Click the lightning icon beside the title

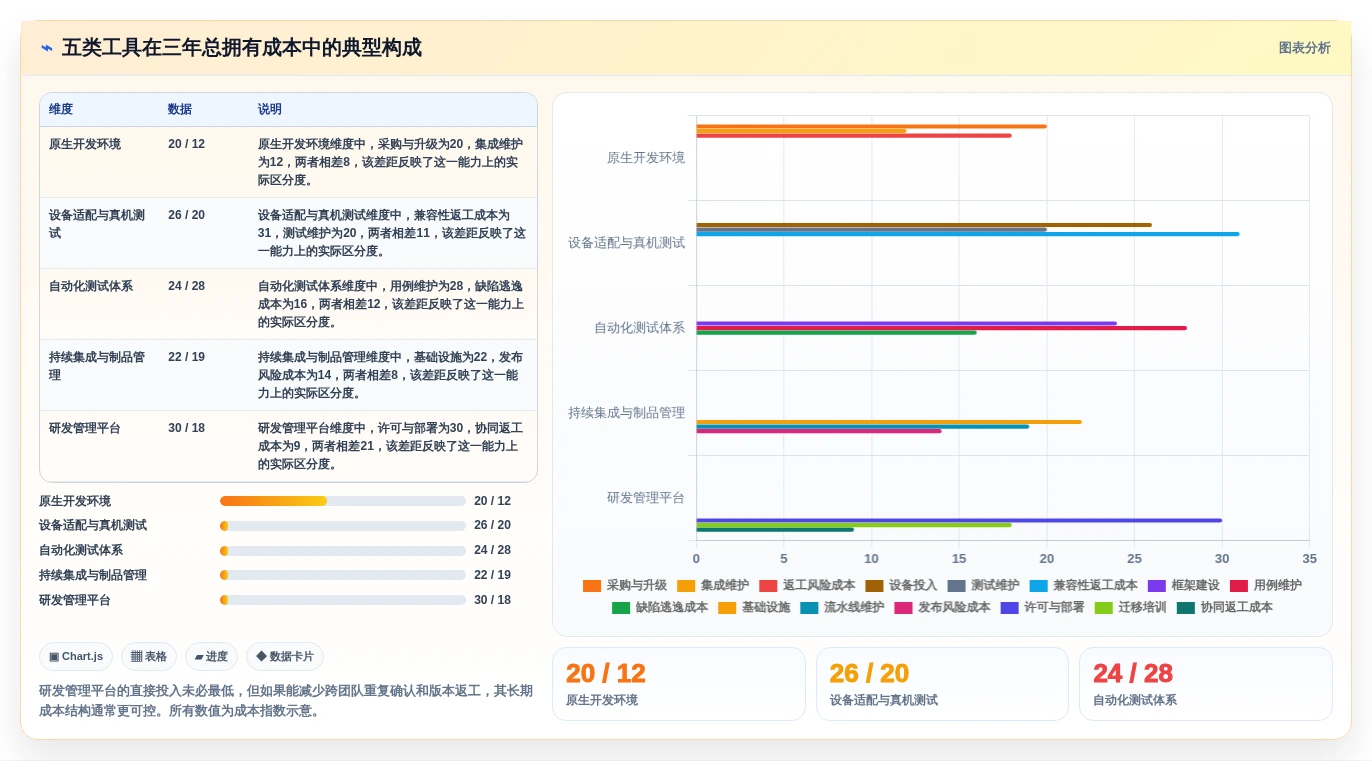coord(47,48)
